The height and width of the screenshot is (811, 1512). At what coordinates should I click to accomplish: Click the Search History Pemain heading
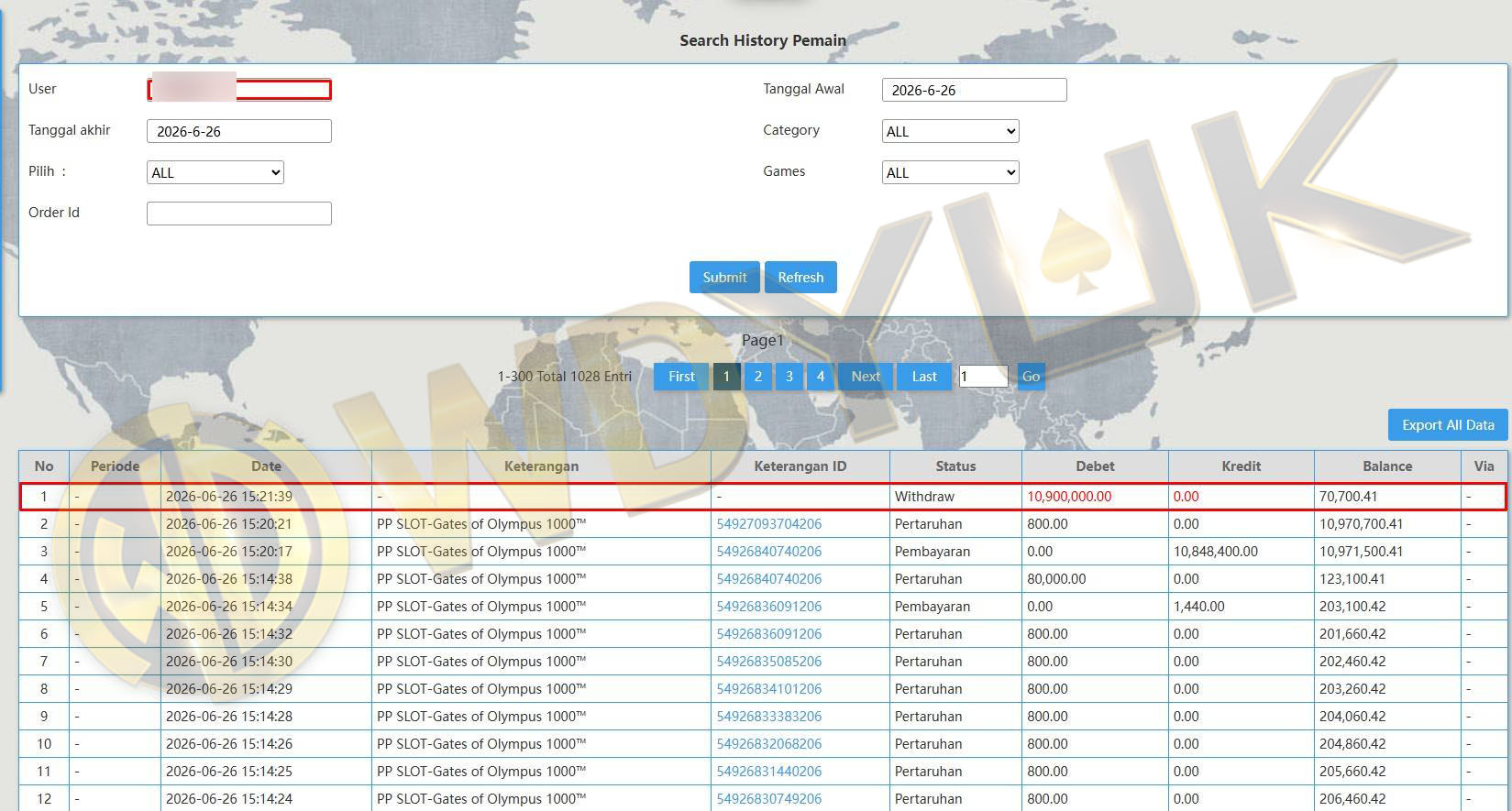coord(763,40)
